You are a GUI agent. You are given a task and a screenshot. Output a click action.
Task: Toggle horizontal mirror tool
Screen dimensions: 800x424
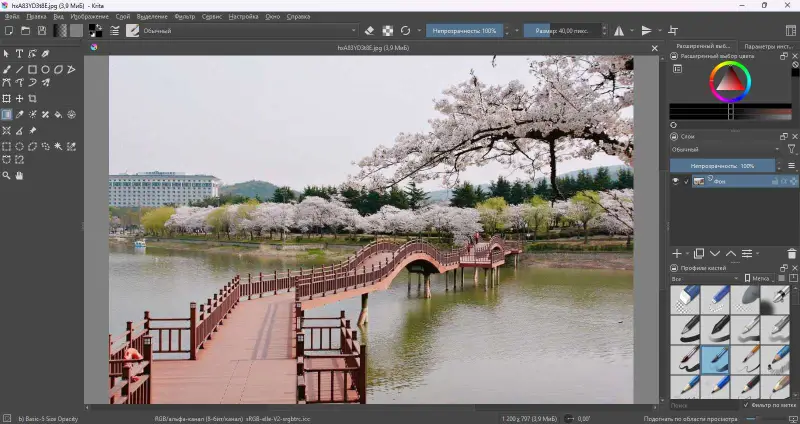pyautogui.click(x=619, y=31)
